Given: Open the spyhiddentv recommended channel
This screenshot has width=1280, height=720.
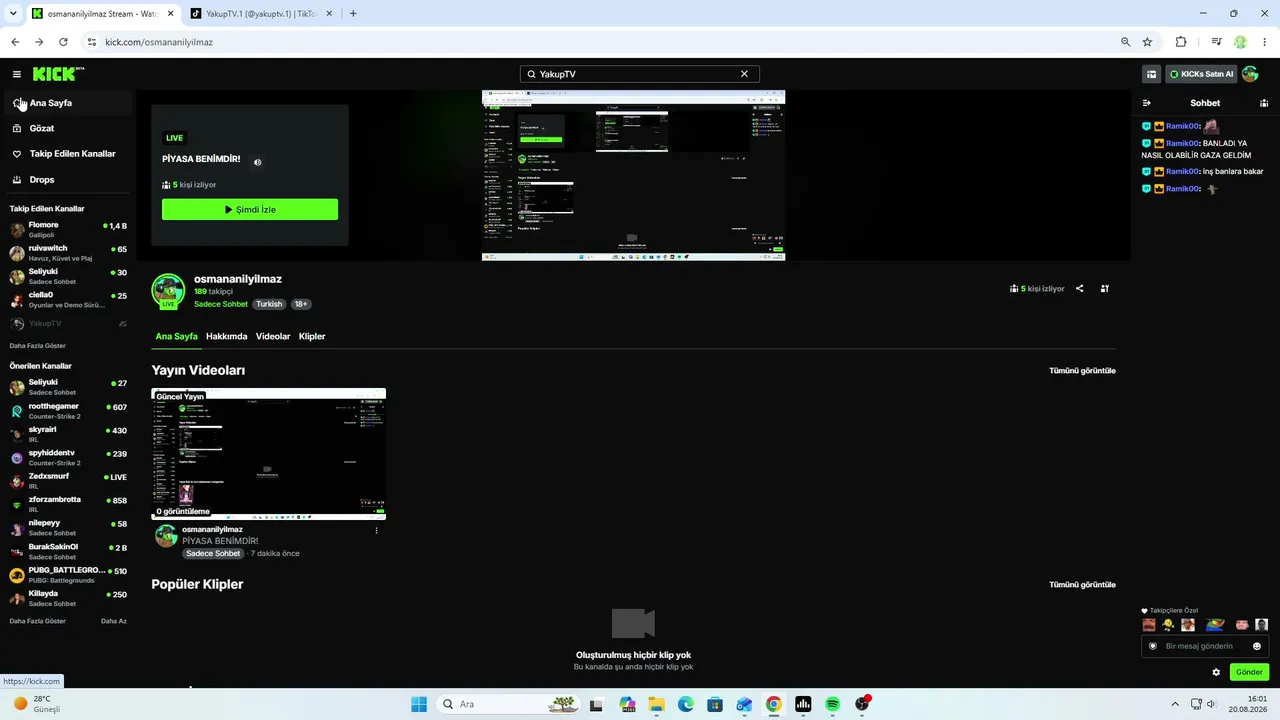Looking at the screenshot, I should coord(68,458).
